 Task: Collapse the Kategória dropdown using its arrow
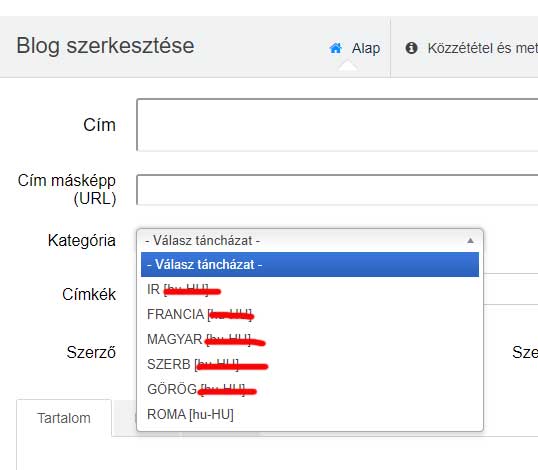[470, 240]
